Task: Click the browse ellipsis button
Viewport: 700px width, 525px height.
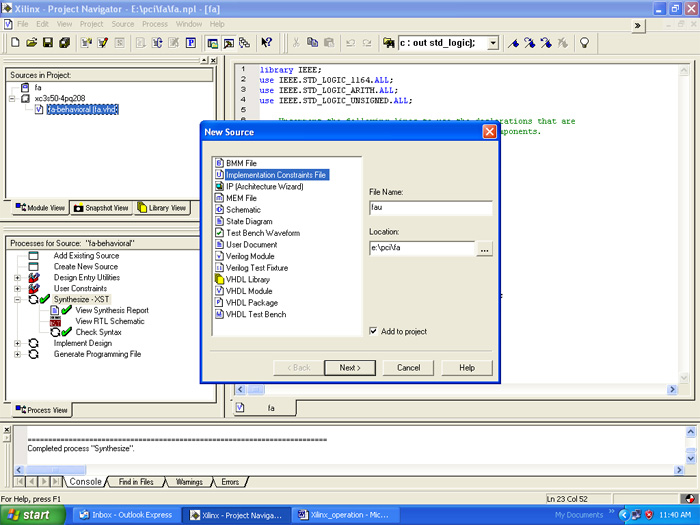Action: click(484, 248)
